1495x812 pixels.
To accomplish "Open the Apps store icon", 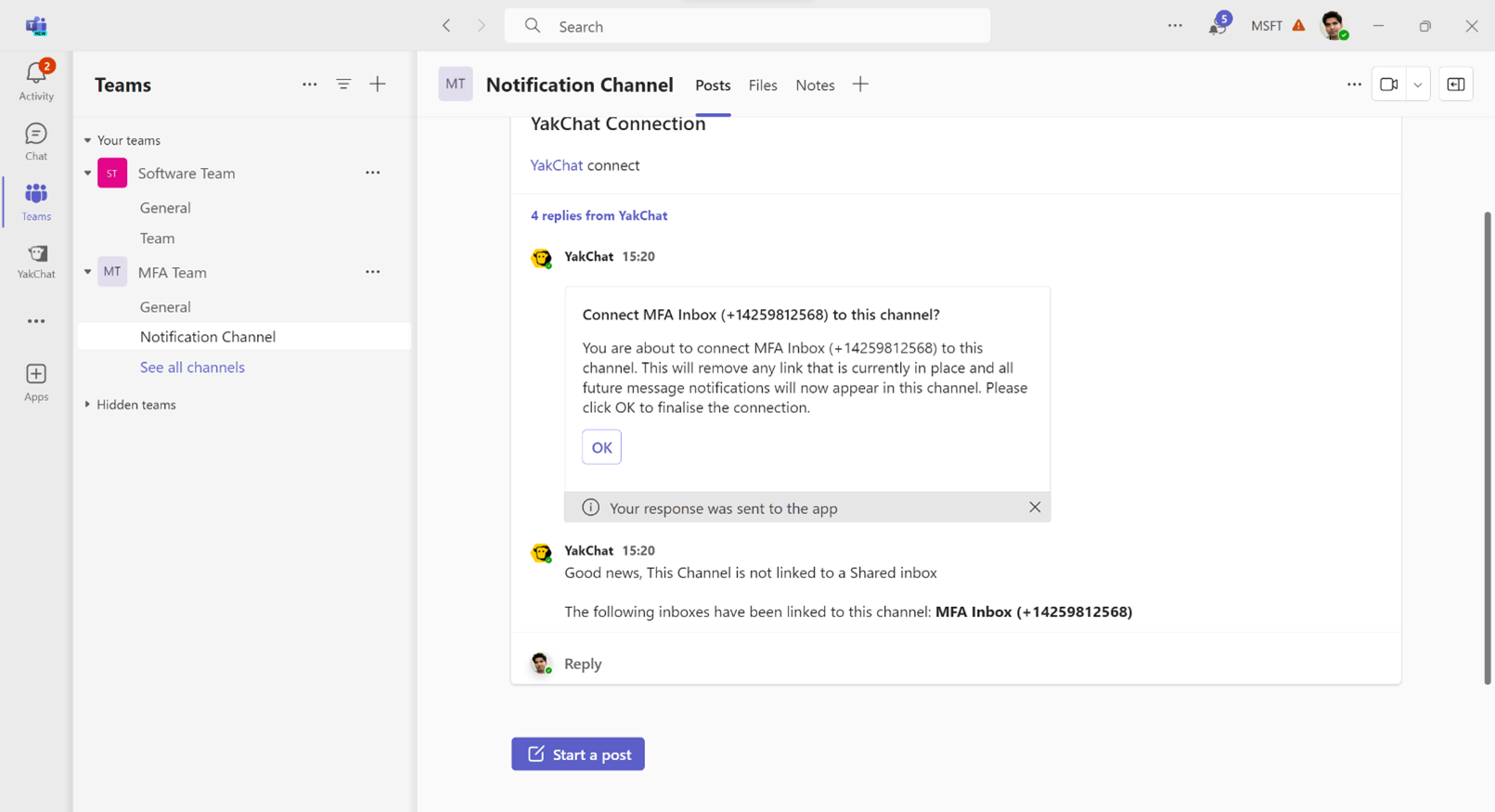I will pos(36,381).
